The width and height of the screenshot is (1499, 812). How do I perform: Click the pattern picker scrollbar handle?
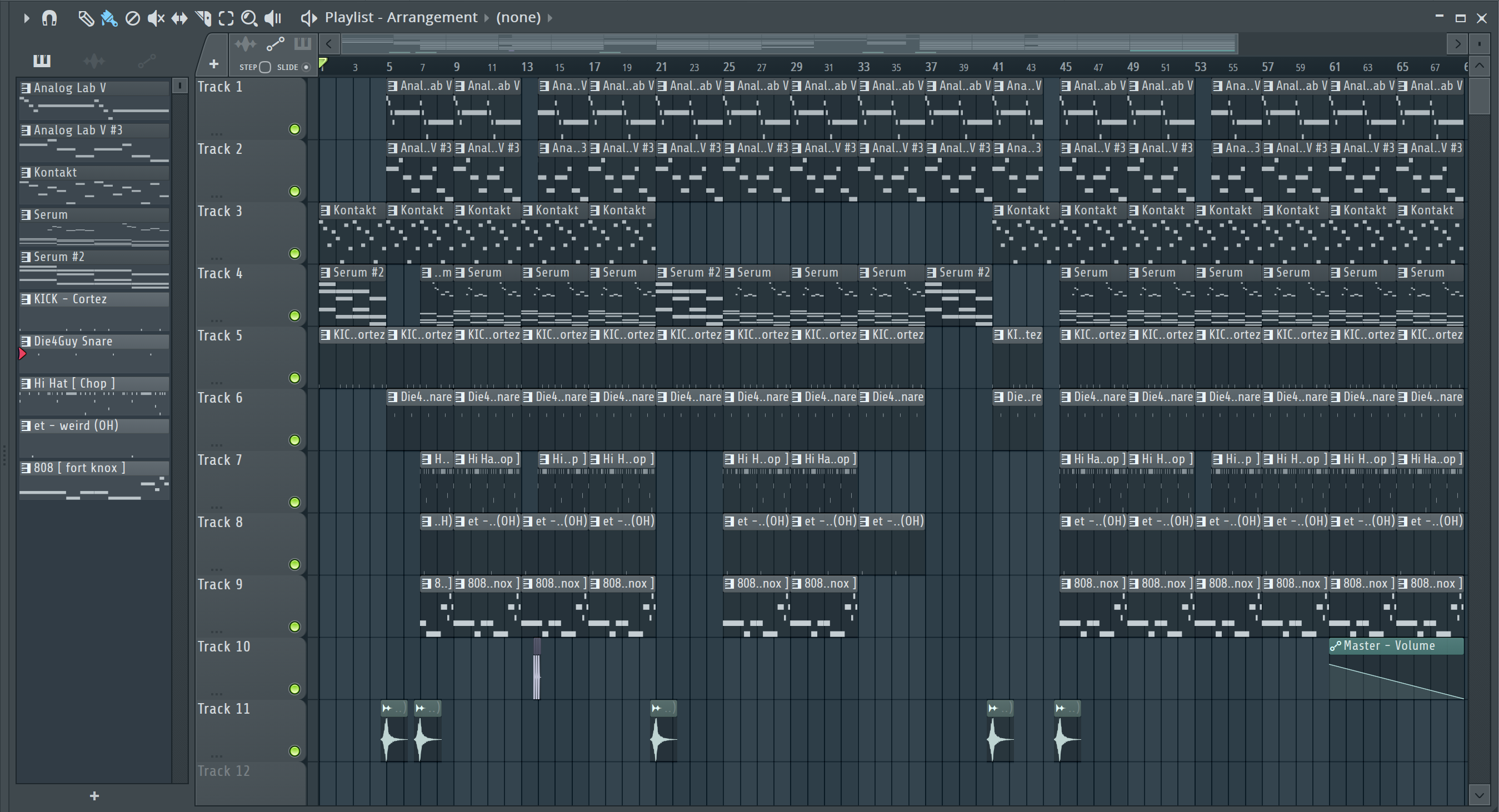point(180,86)
